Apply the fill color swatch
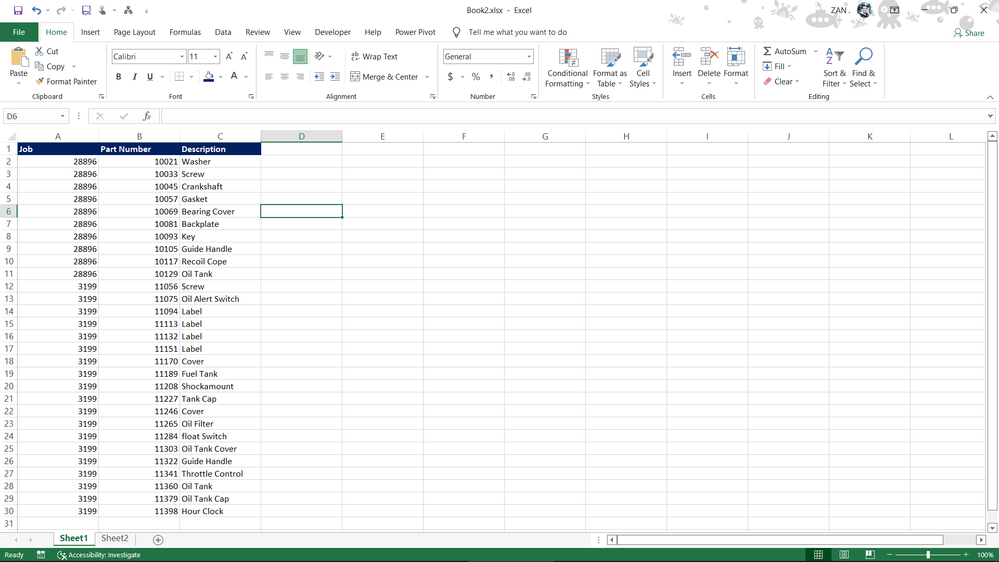This screenshot has width=999, height=562. [208, 76]
